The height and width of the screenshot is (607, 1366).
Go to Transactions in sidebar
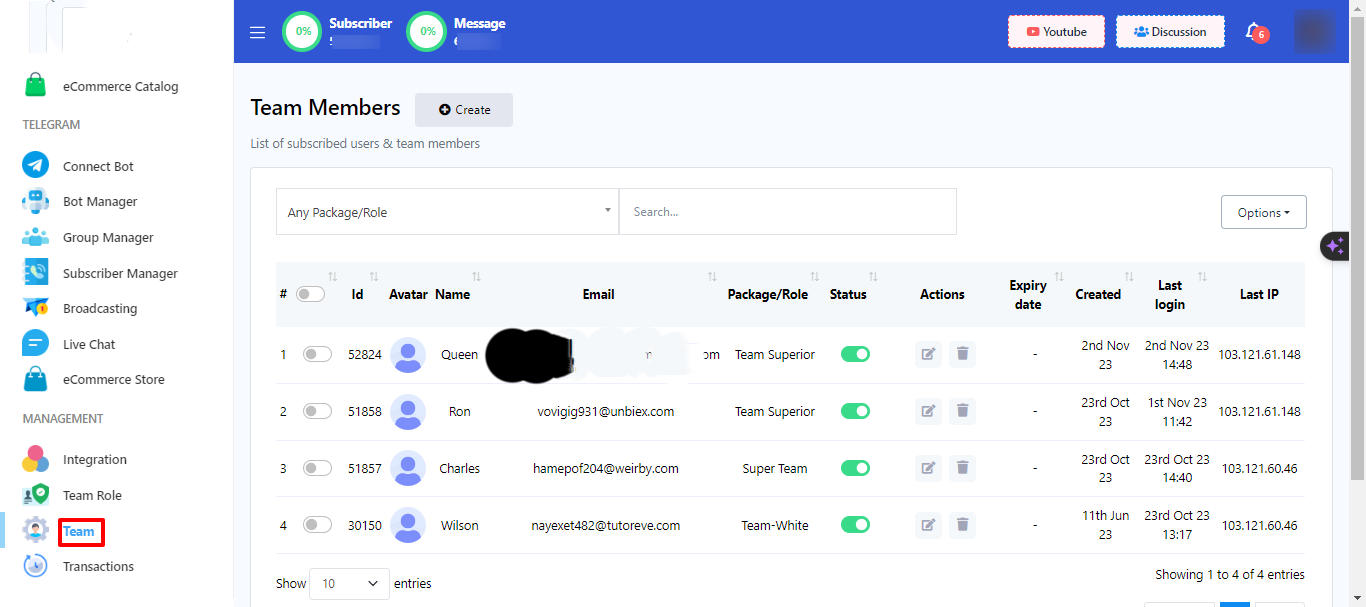(98, 566)
